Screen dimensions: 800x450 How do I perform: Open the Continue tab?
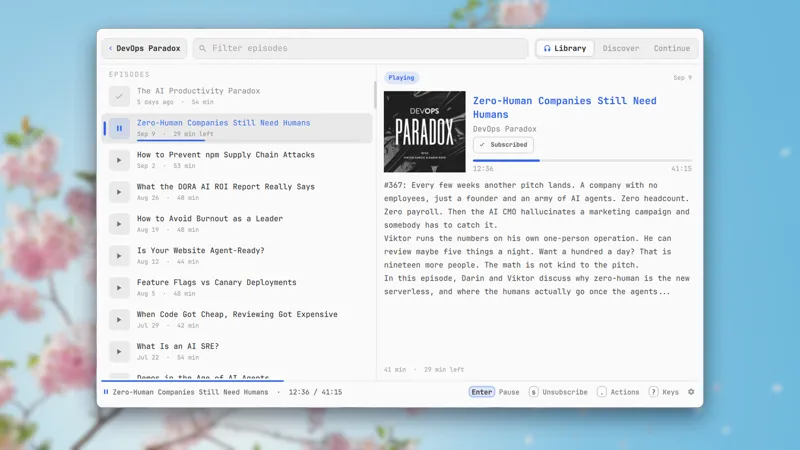coord(671,48)
